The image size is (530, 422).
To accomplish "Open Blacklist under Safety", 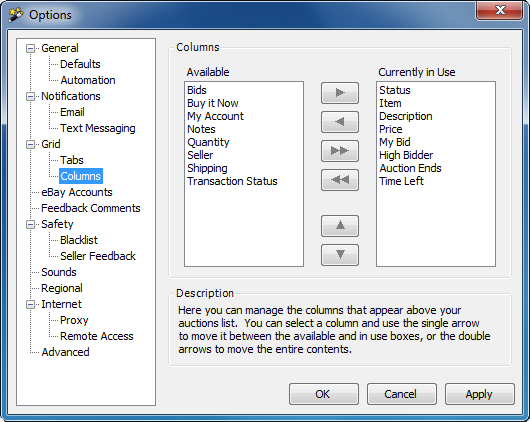I will [79, 240].
